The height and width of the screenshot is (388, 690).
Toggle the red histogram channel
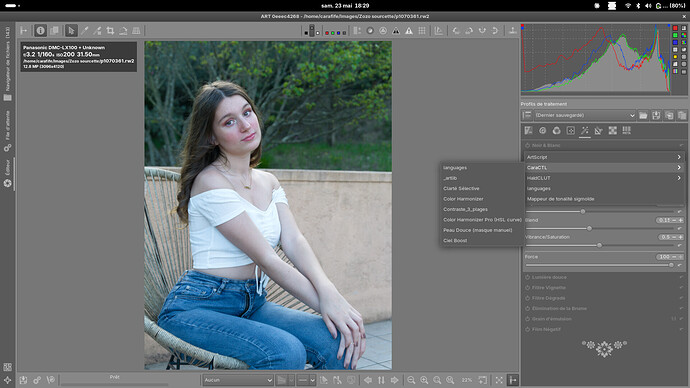tap(675, 28)
